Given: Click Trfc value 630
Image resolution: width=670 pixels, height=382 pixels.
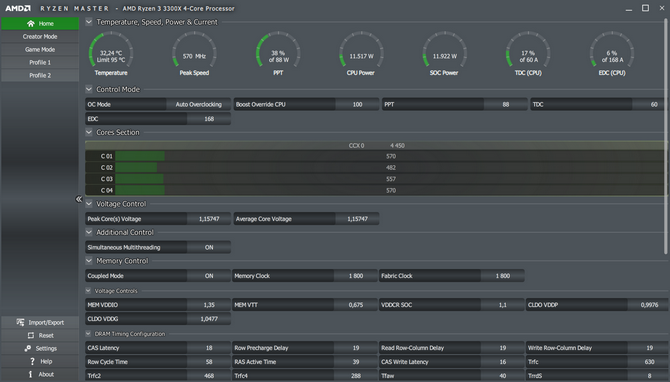Looking at the screenshot, I should [x=649, y=362].
